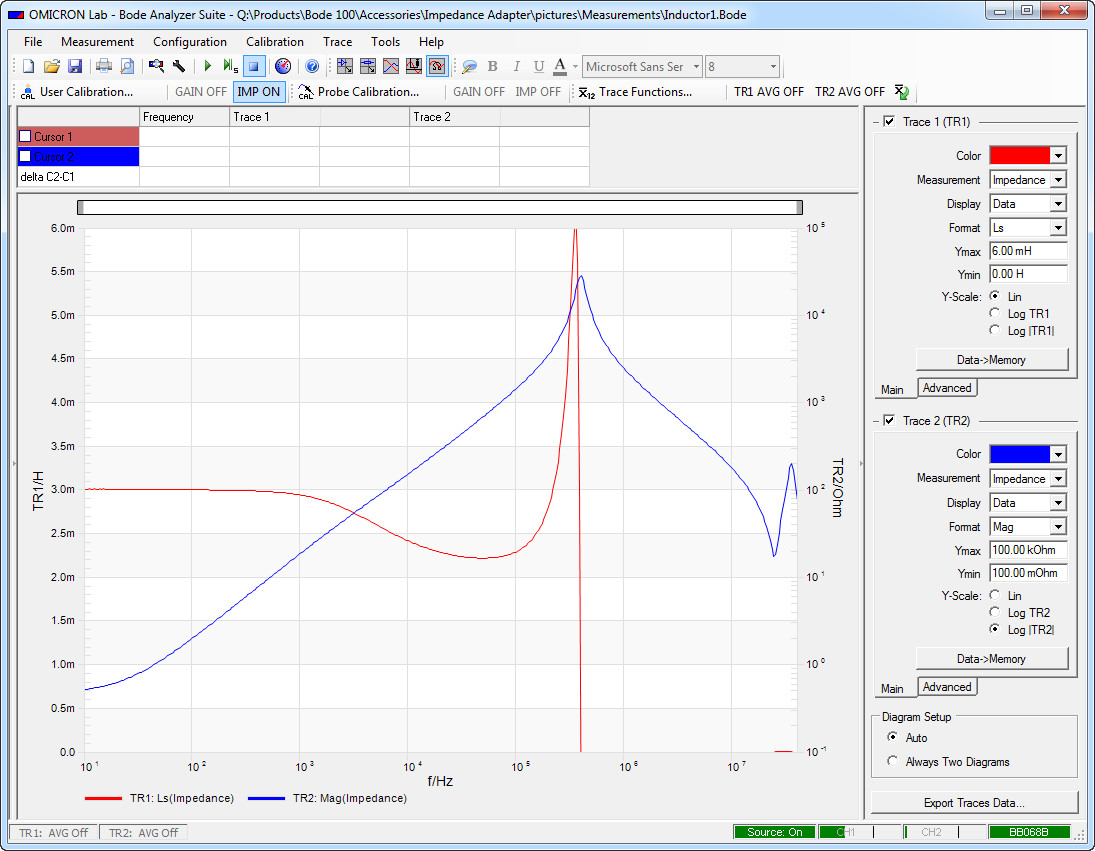This screenshot has height=851, width=1095.
Task: Uncheck Trace 1 (TR1) checkbox
Action: [x=888, y=121]
